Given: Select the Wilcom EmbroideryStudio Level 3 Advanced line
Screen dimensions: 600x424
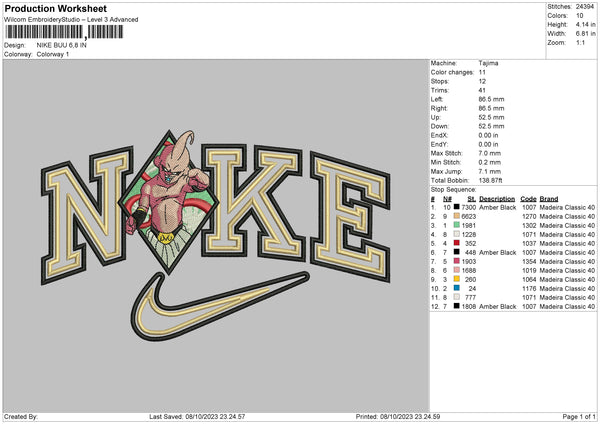Looking at the screenshot, I should [x=71, y=20].
